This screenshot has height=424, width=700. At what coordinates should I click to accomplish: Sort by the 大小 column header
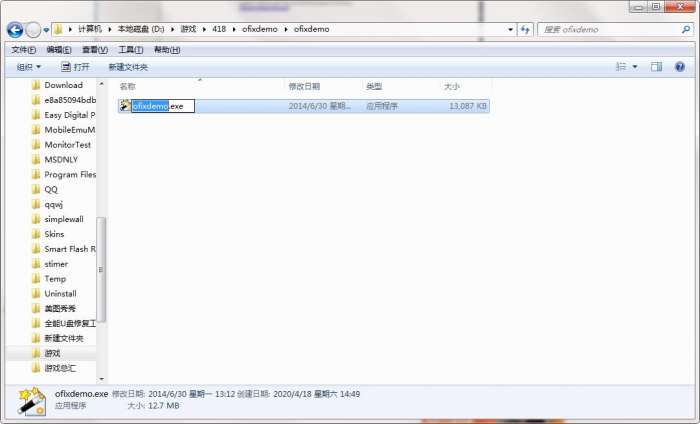click(x=451, y=87)
